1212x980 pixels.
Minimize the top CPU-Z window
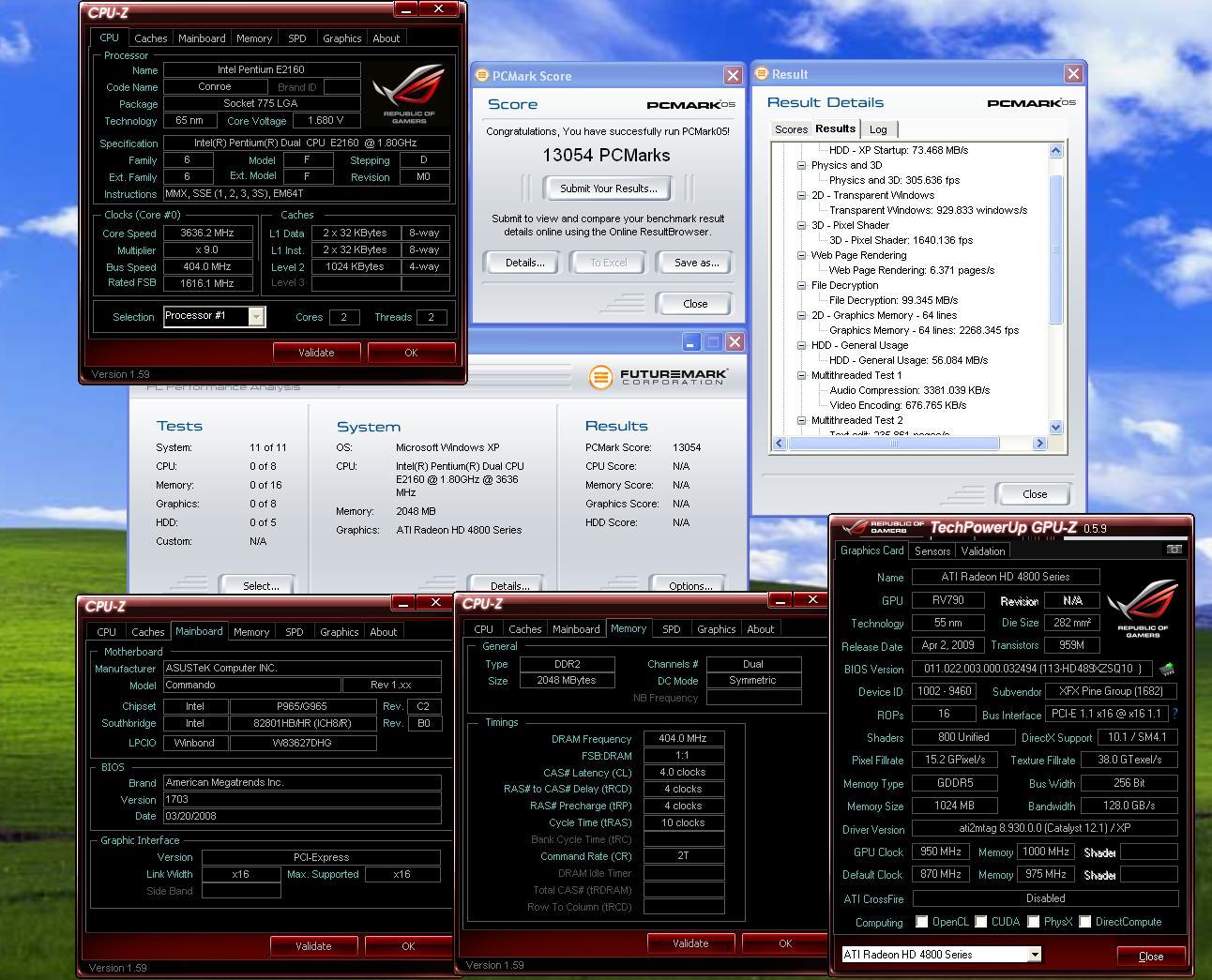[405, 10]
